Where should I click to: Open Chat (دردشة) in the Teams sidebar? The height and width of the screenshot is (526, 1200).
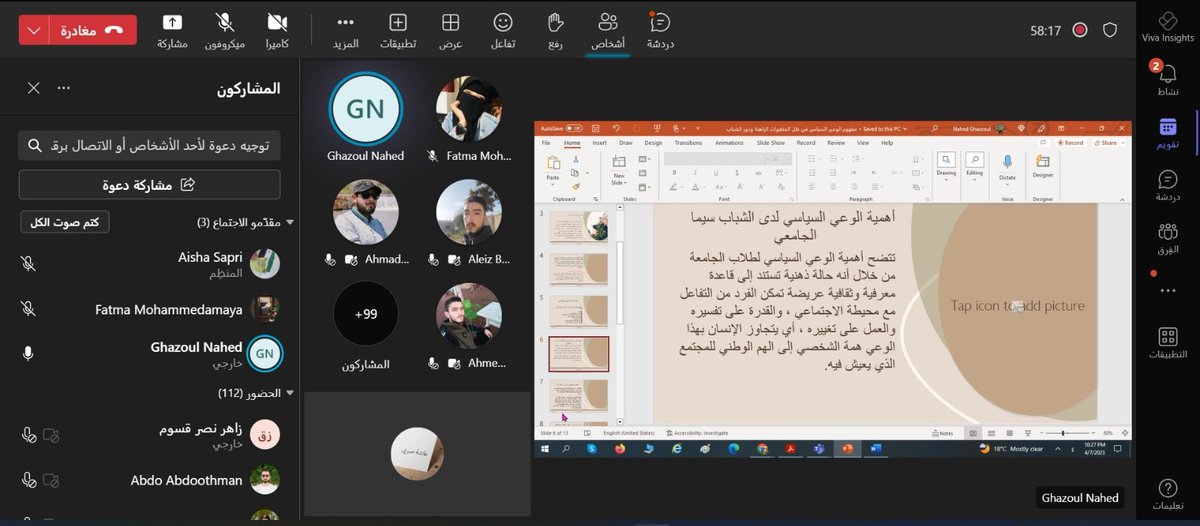[1168, 186]
